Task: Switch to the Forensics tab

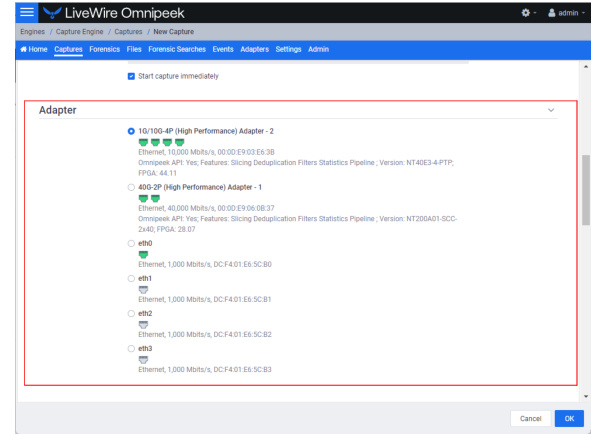Action: tap(104, 49)
